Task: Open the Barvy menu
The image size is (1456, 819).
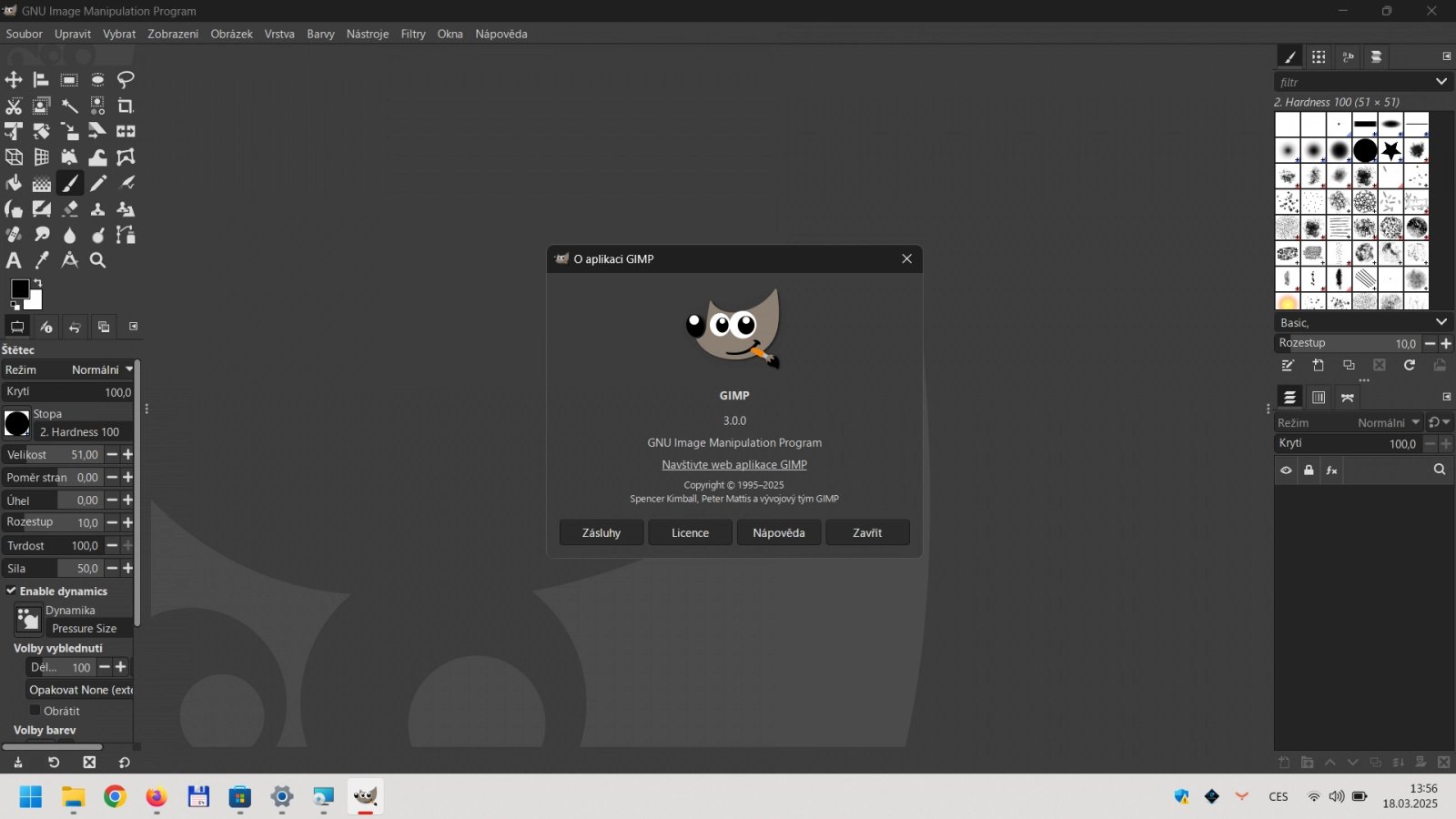Action: coord(320,34)
